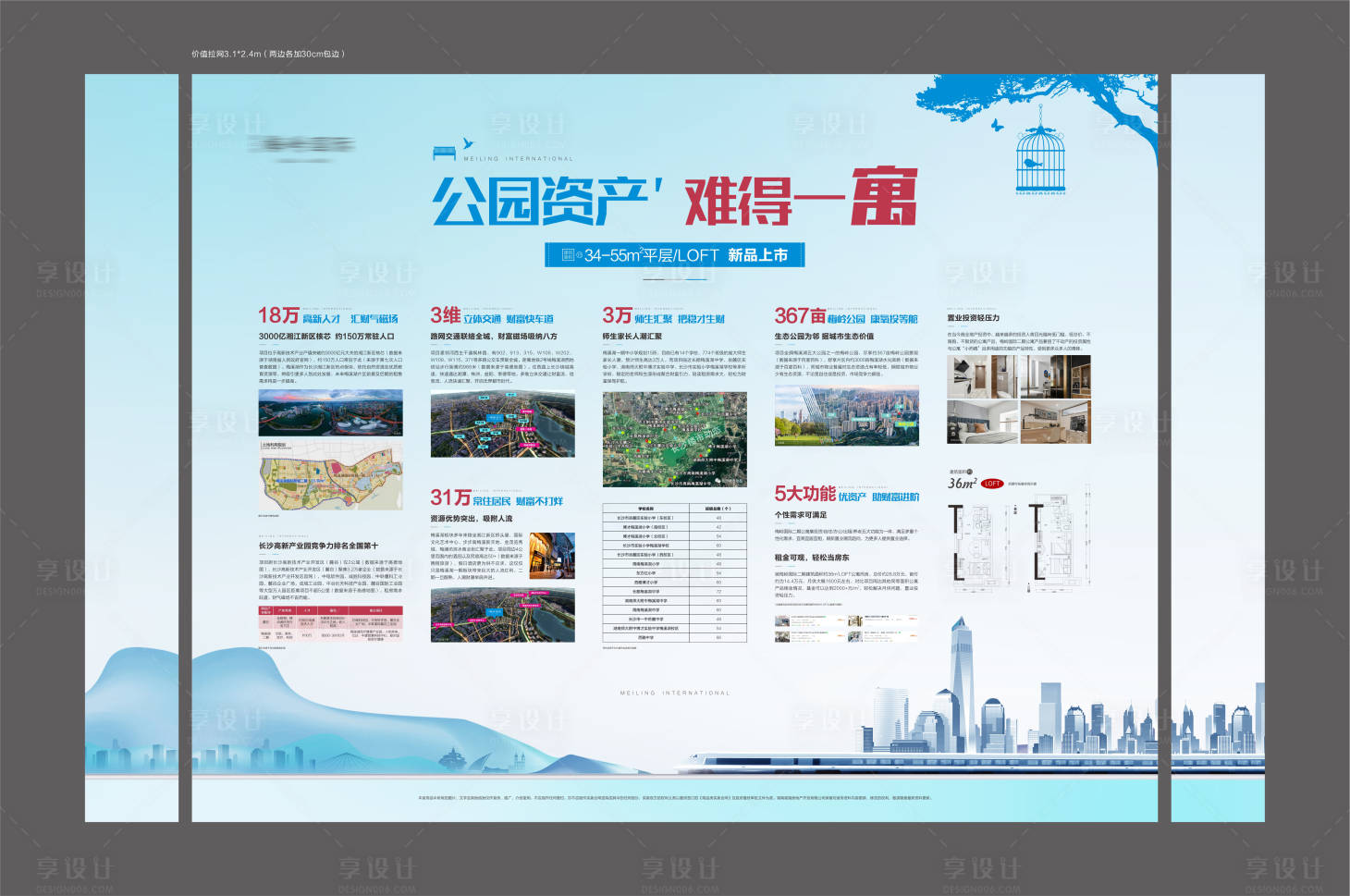Click the LOFT red oval badge
The width and height of the screenshot is (1350, 896).
(x=992, y=484)
